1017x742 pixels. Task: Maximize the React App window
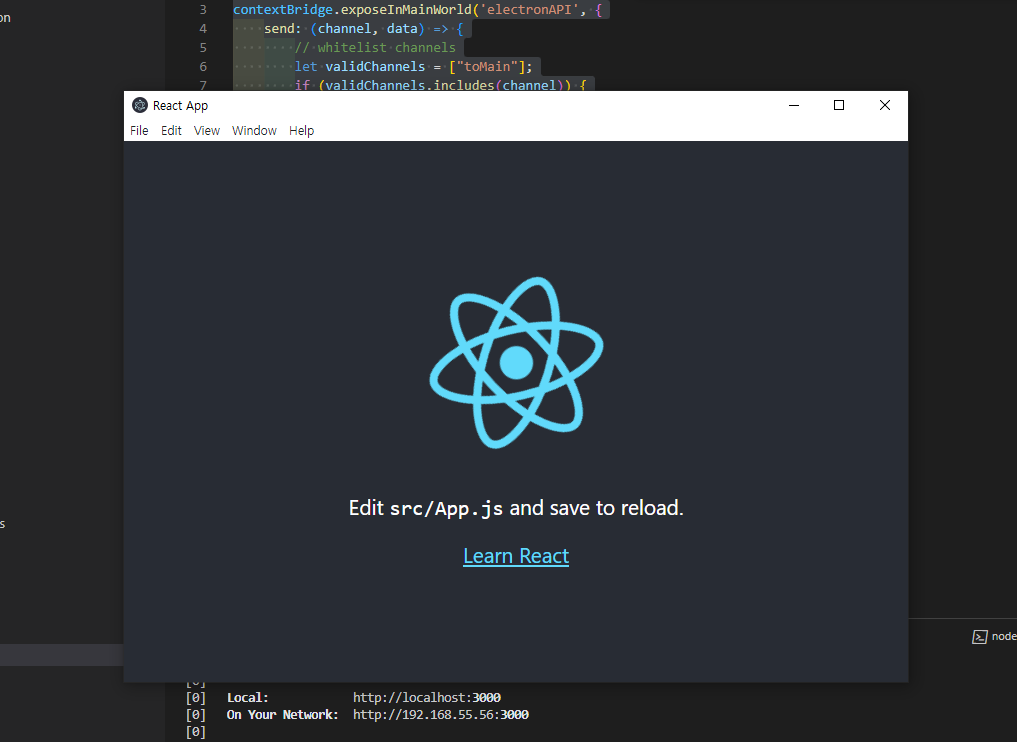coord(839,105)
